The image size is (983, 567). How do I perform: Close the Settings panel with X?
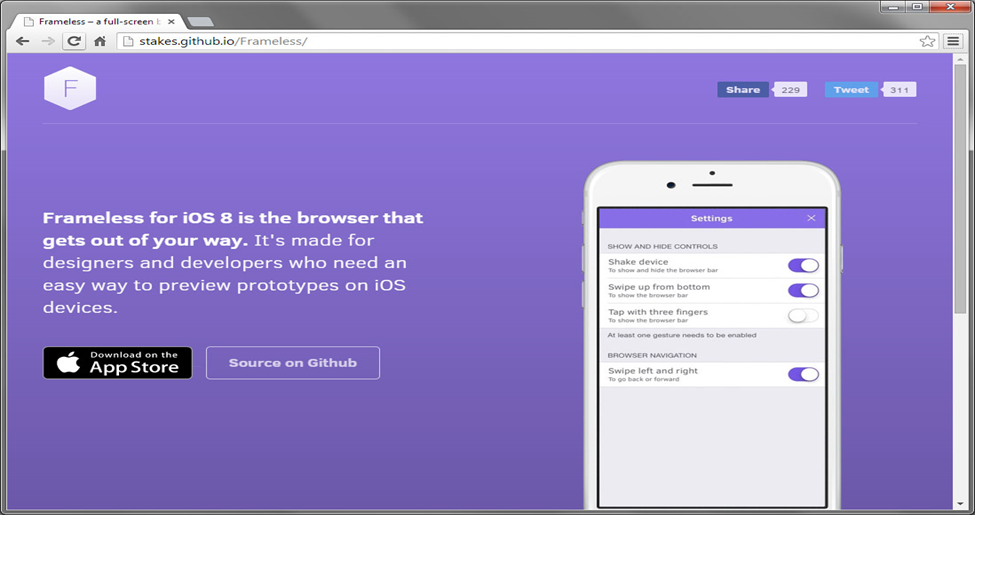[811, 218]
